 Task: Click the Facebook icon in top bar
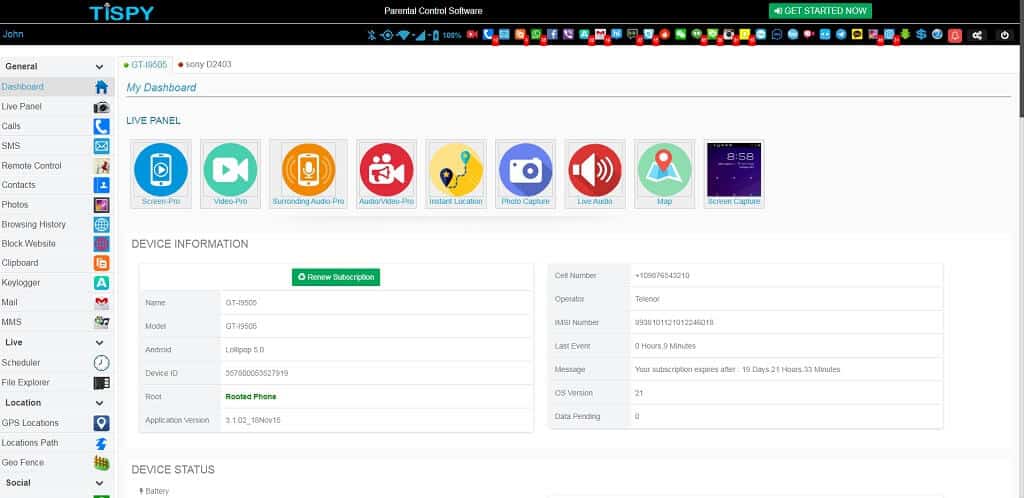(552, 35)
